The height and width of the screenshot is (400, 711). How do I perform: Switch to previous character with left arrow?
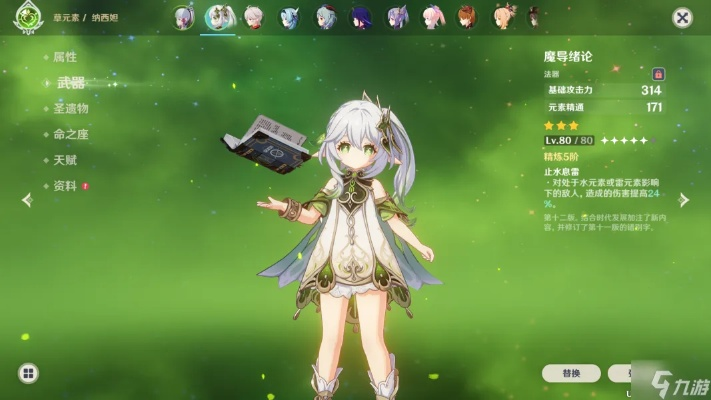[27, 200]
